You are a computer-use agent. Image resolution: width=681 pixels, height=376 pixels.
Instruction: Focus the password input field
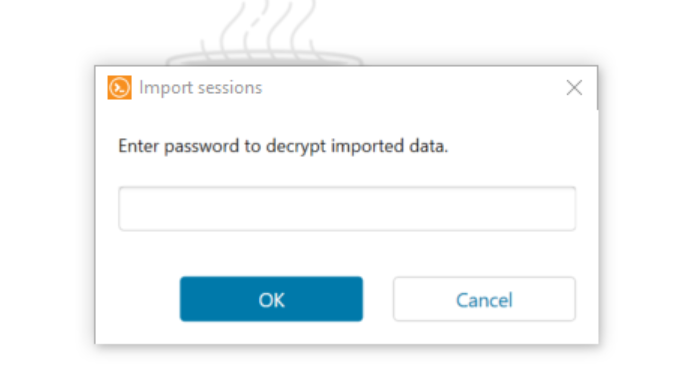coord(347,208)
